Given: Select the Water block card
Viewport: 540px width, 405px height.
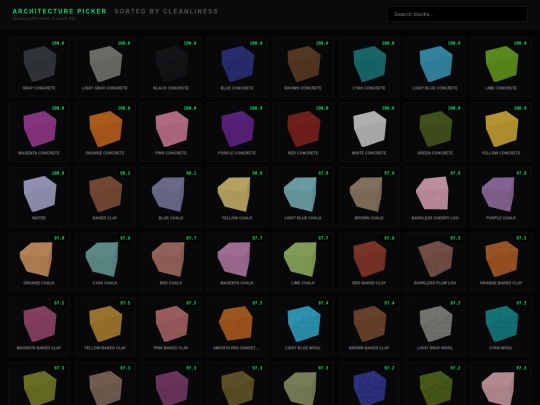Looking at the screenshot, I should click(x=39, y=197).
